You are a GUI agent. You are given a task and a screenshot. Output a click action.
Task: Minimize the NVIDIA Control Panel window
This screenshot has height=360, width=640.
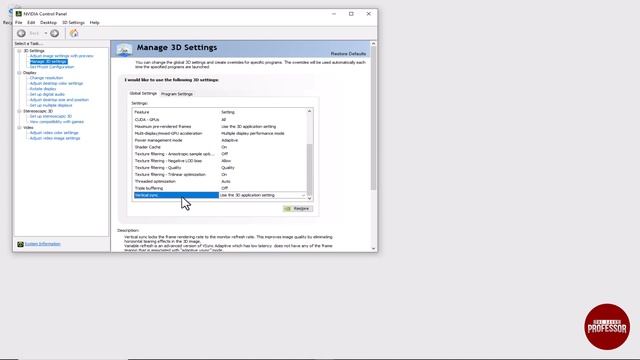click(x=334, y=14)
